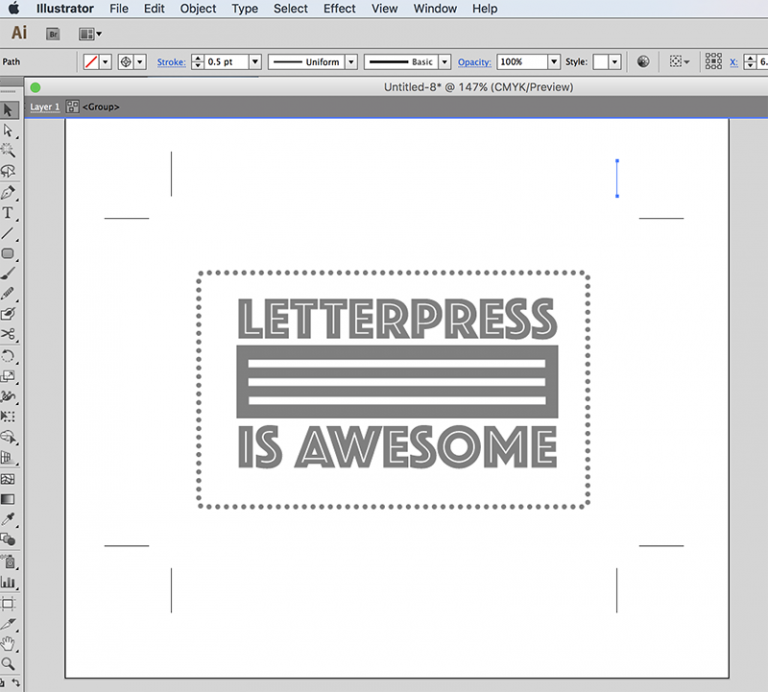This screenshot has height=692, width=768.
Task: Select the Pen tool
Action: tap(8, 192)
